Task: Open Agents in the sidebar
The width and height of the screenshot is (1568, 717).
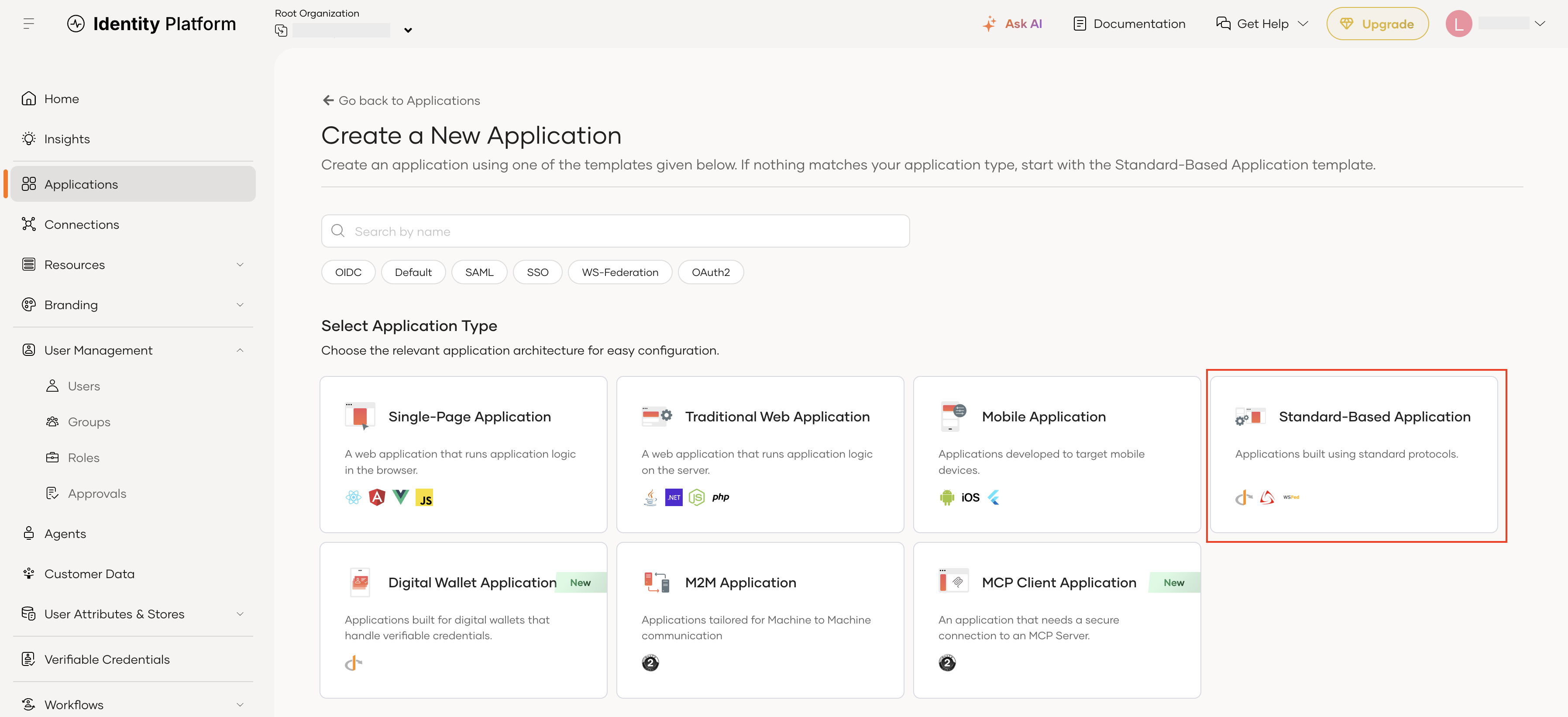Action: click(133, 533)
